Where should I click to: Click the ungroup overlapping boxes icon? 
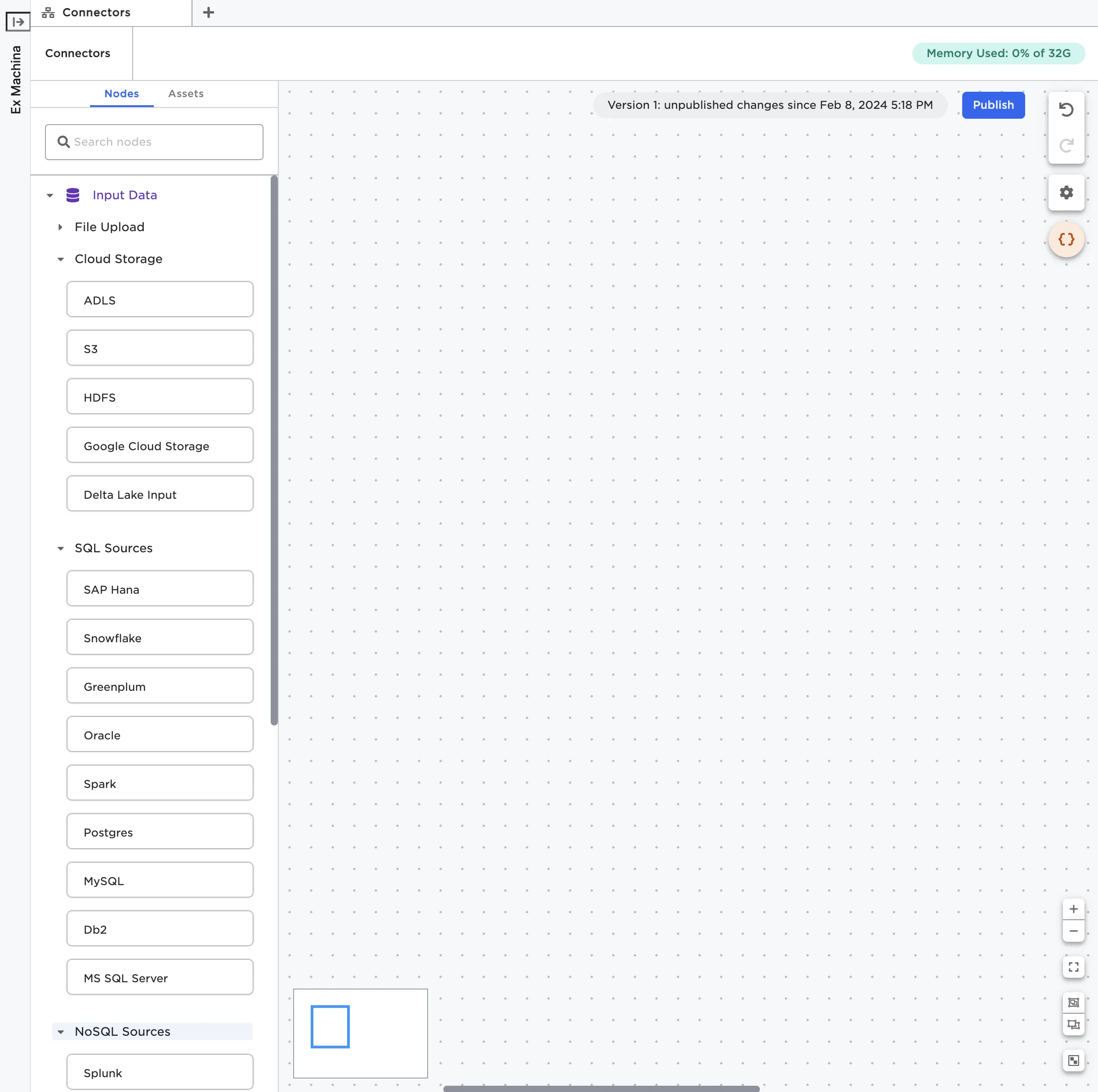1073,1025
